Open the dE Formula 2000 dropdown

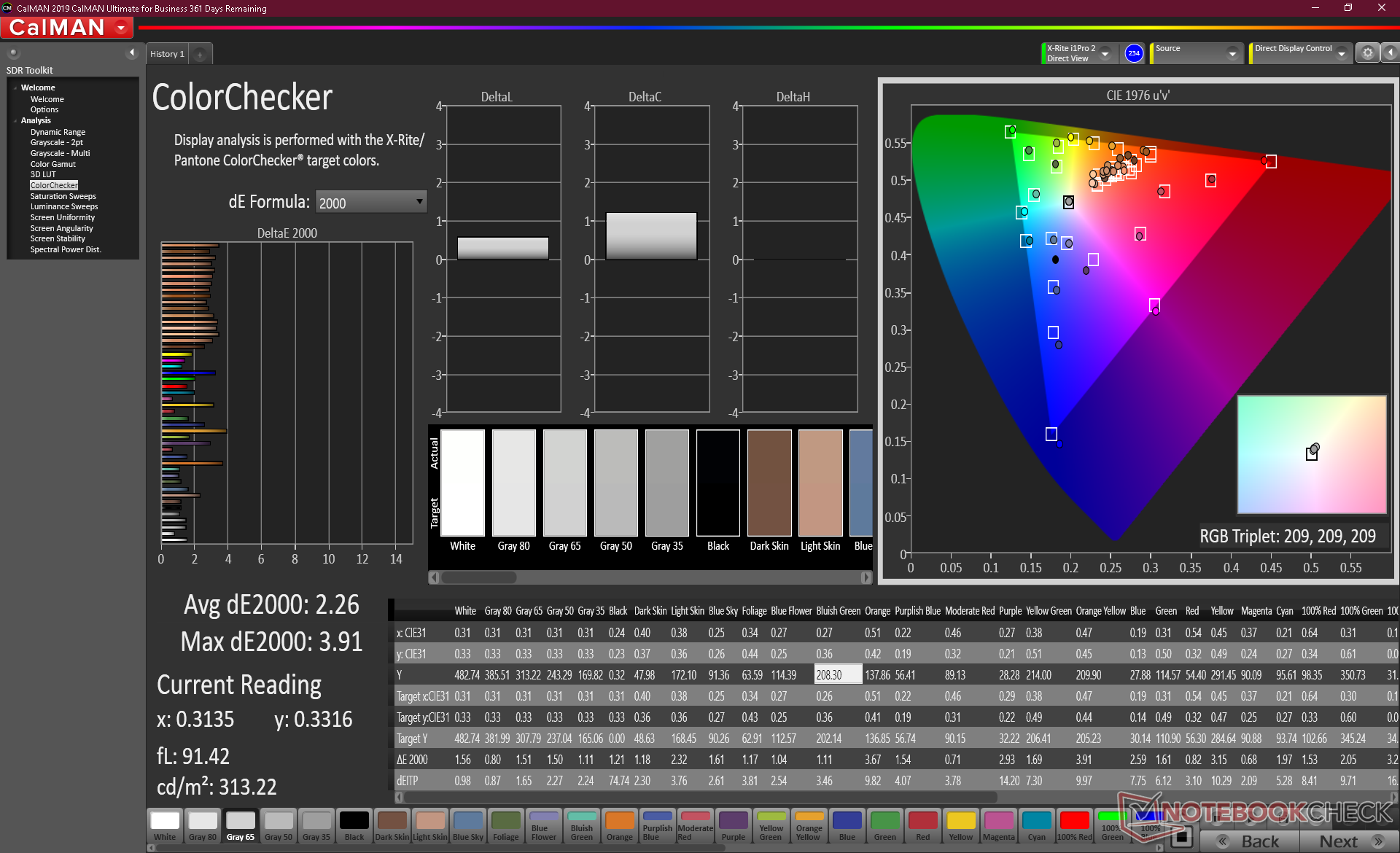point(370,202)
